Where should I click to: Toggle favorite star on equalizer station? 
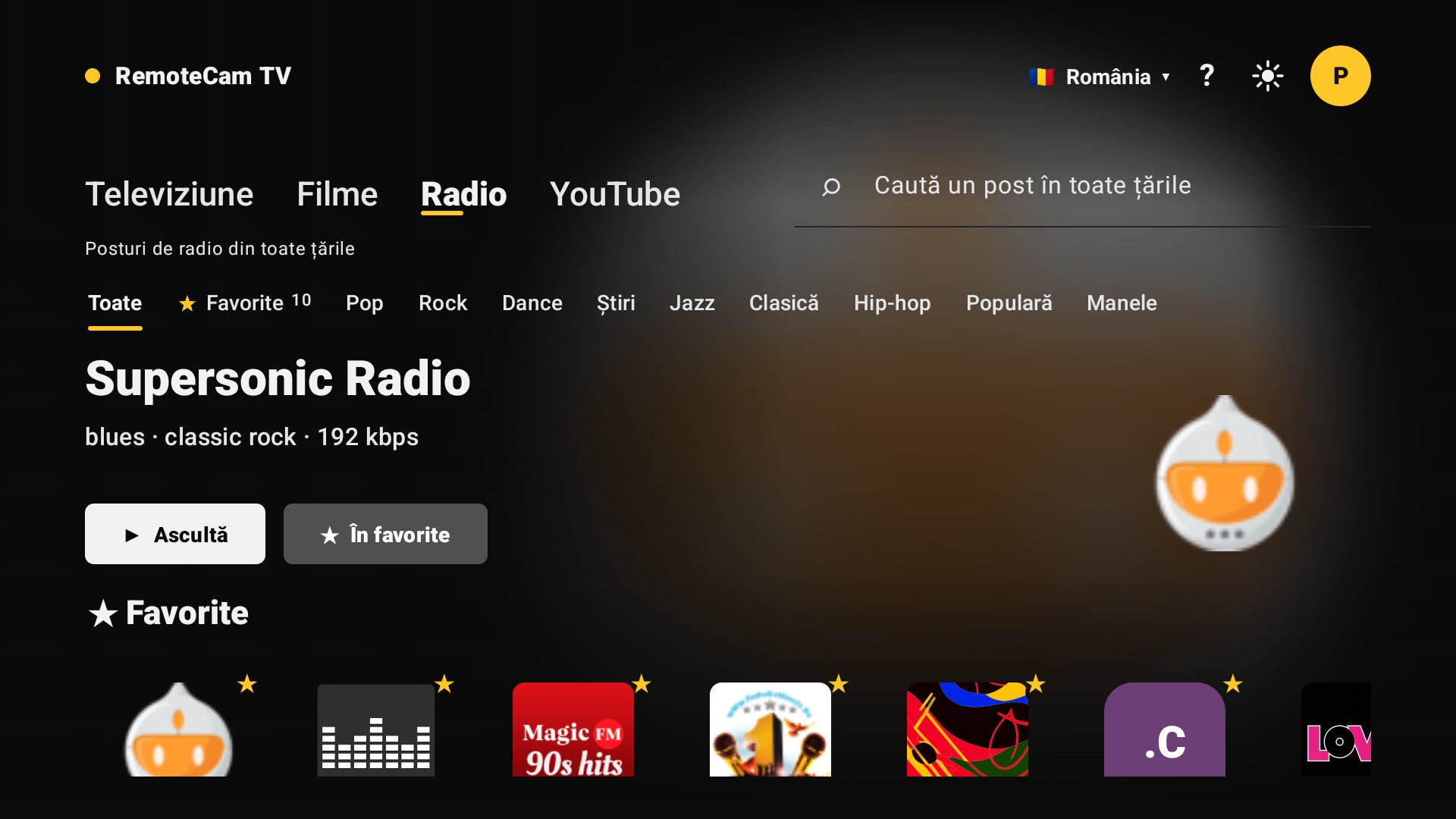(x=444, y=684)
